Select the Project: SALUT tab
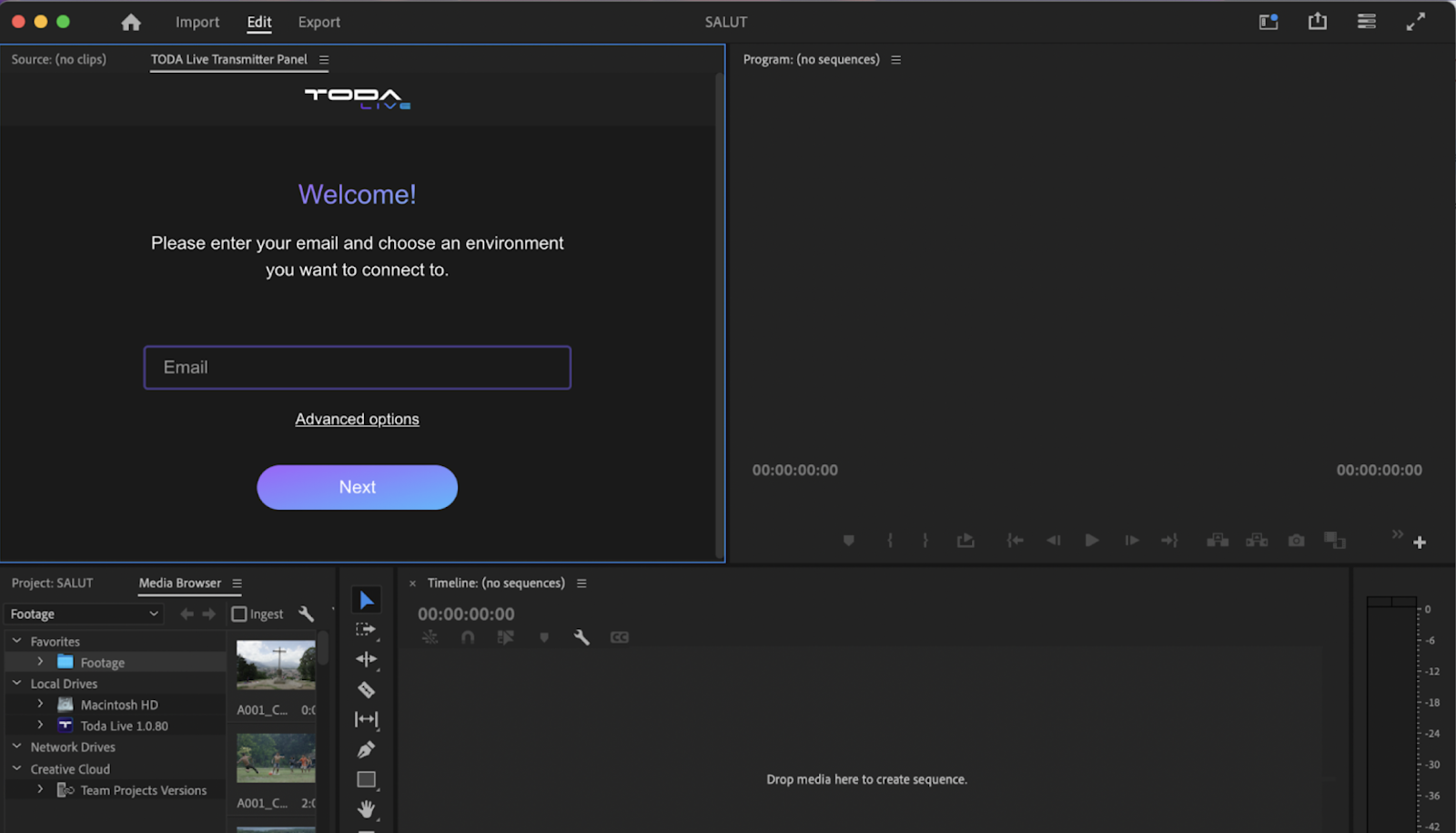 click(x=53, y=583)
